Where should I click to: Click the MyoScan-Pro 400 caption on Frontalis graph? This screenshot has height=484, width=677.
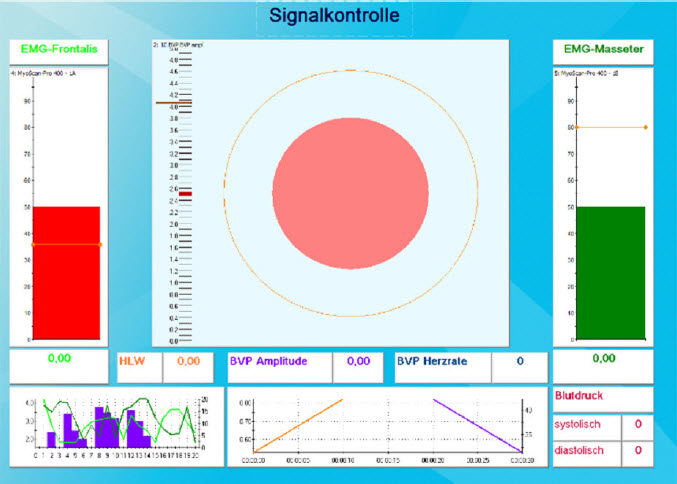pos(43,74)
